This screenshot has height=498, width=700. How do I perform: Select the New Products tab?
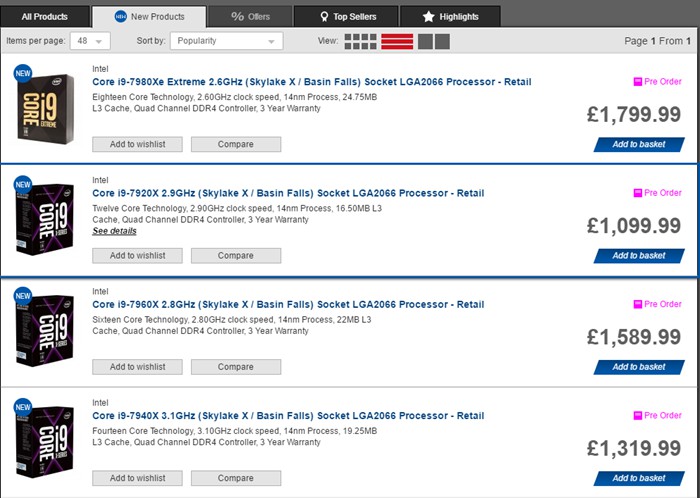pos(149,17)
